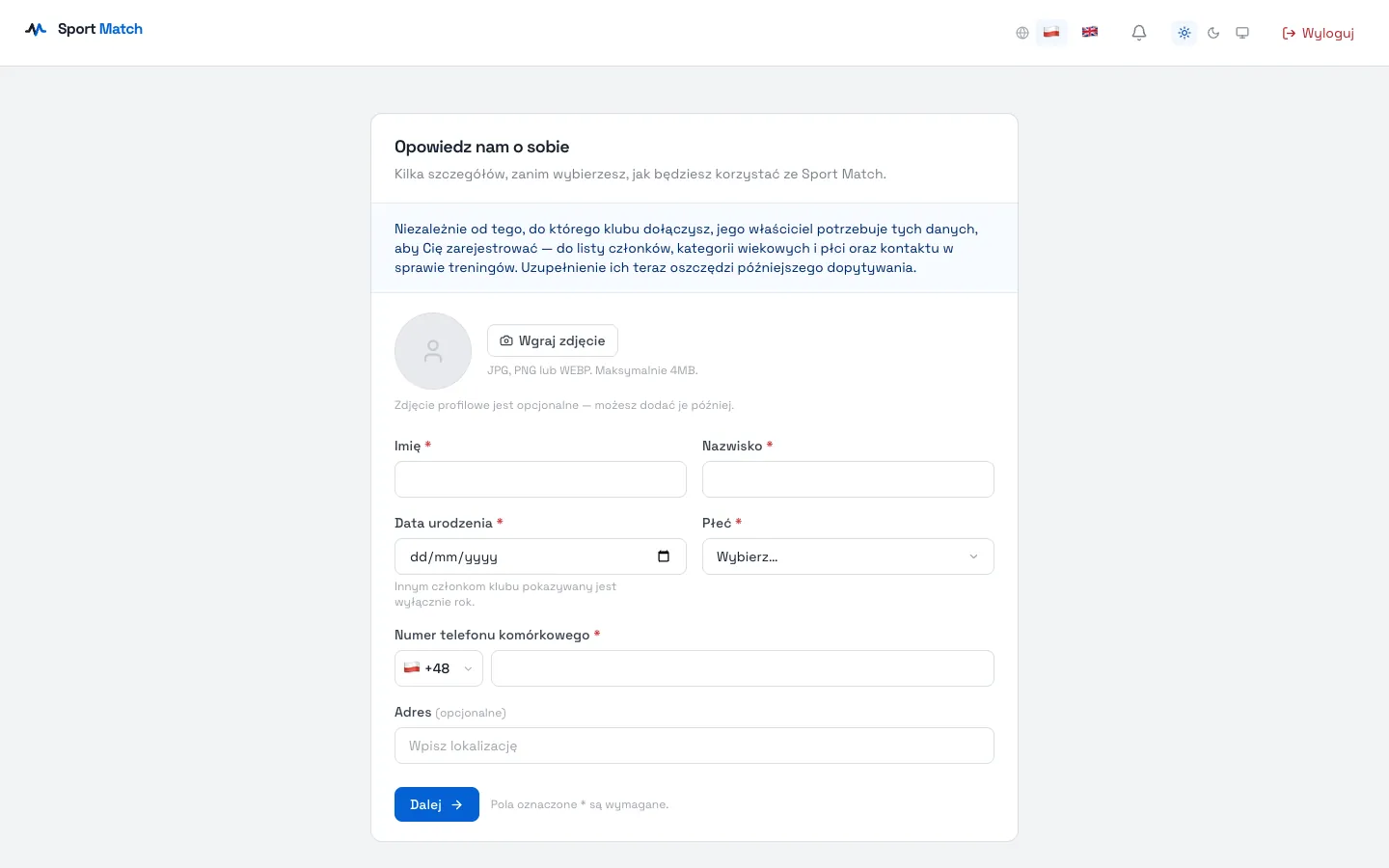Log out using Wyloguj
This screenshot has height=868, width=1389.
[x=1318, y=33]
